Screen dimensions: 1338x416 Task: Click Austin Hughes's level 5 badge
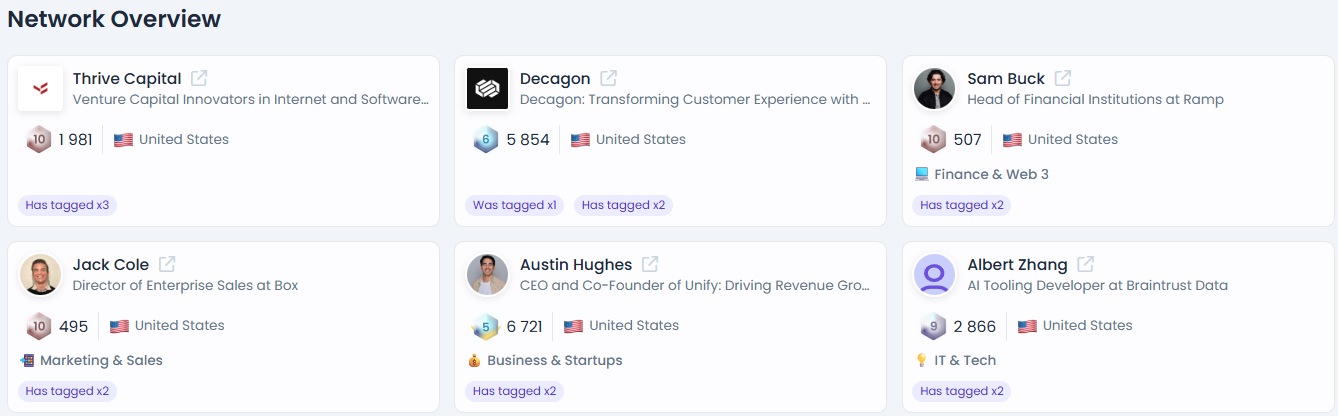tap(486, 326)
